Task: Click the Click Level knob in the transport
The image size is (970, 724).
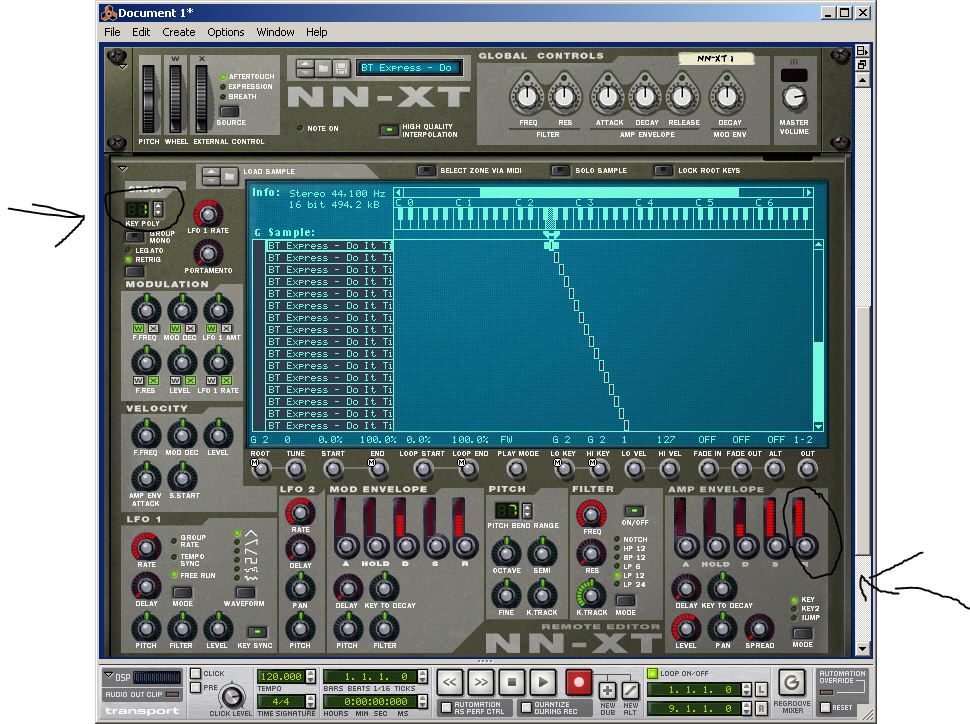Action: [x=231, y=697]
